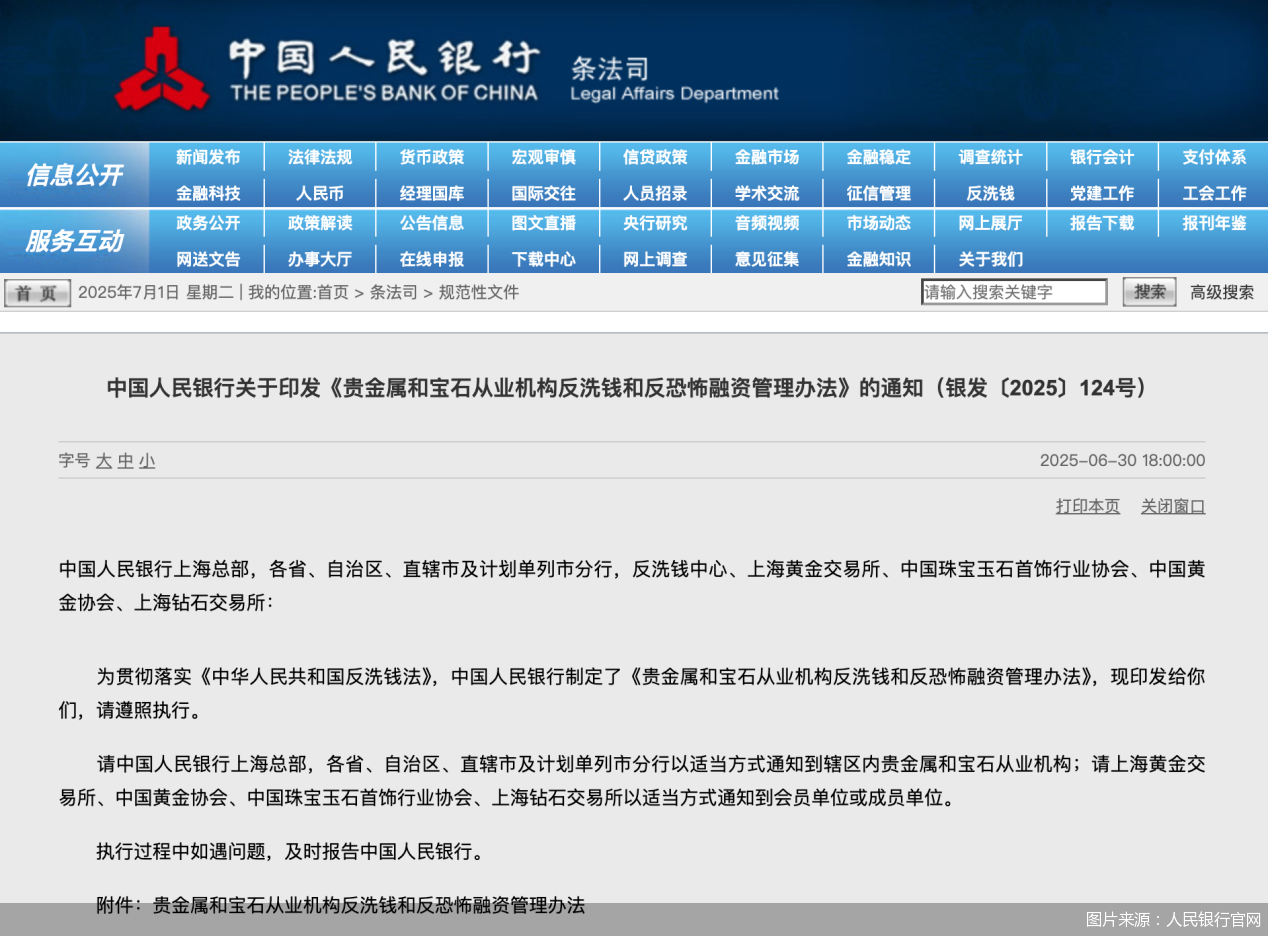Click the publish time 2025-06-30 18:00:00

tap(1122, 461)
